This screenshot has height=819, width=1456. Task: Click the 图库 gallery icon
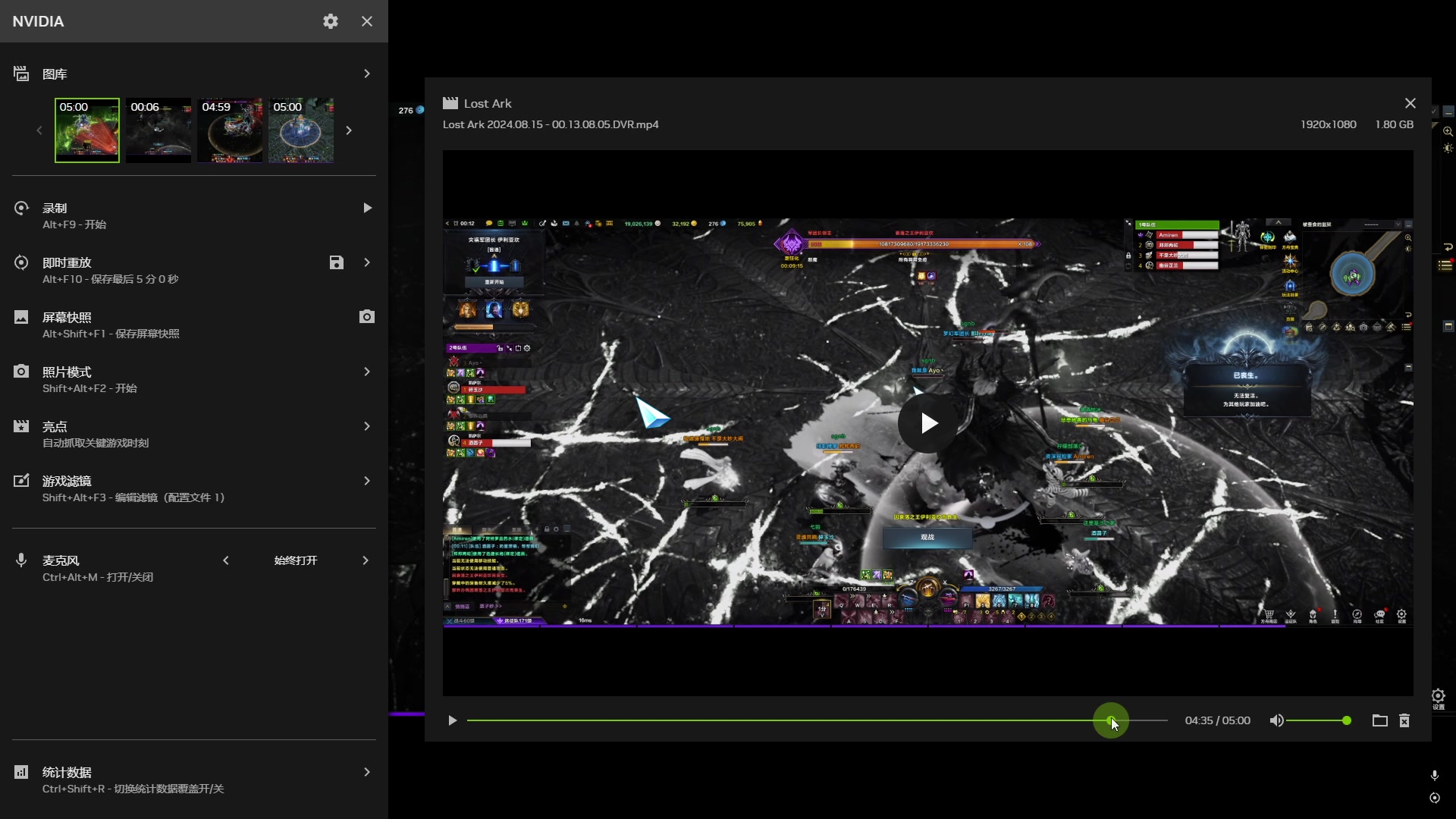(x=21, y=74)
